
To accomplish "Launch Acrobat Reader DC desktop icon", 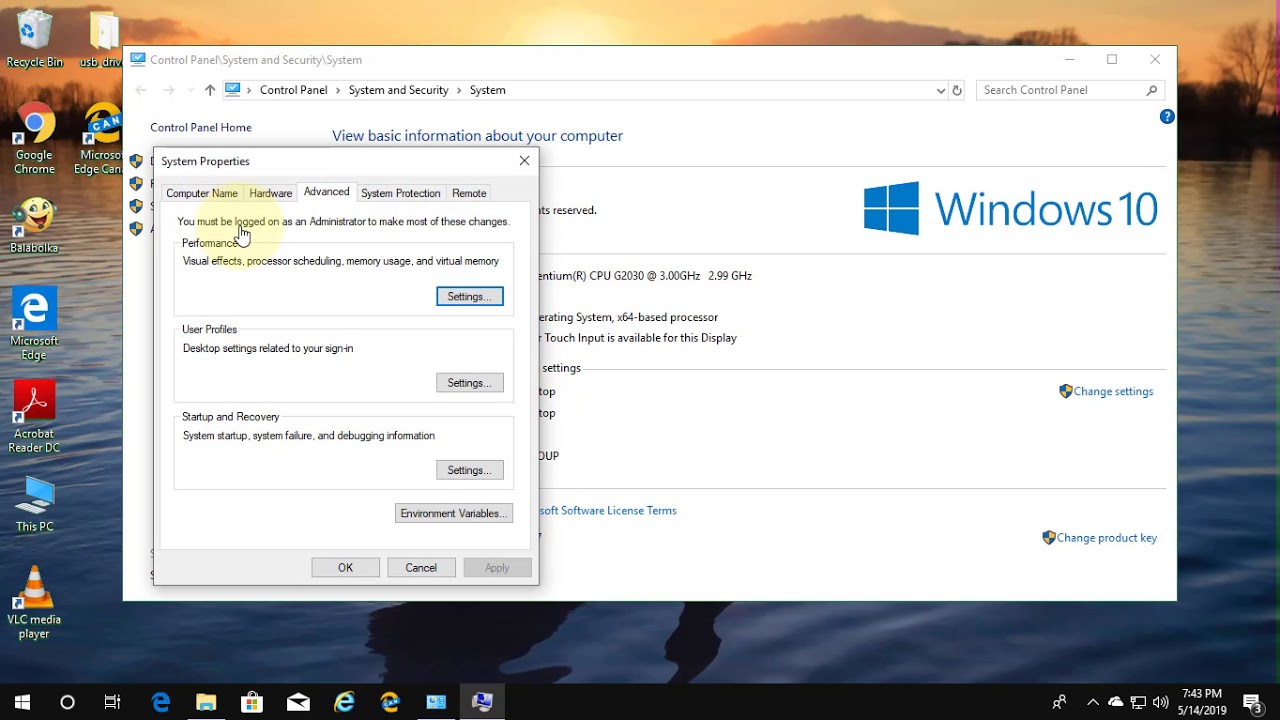I will [34, 417].
